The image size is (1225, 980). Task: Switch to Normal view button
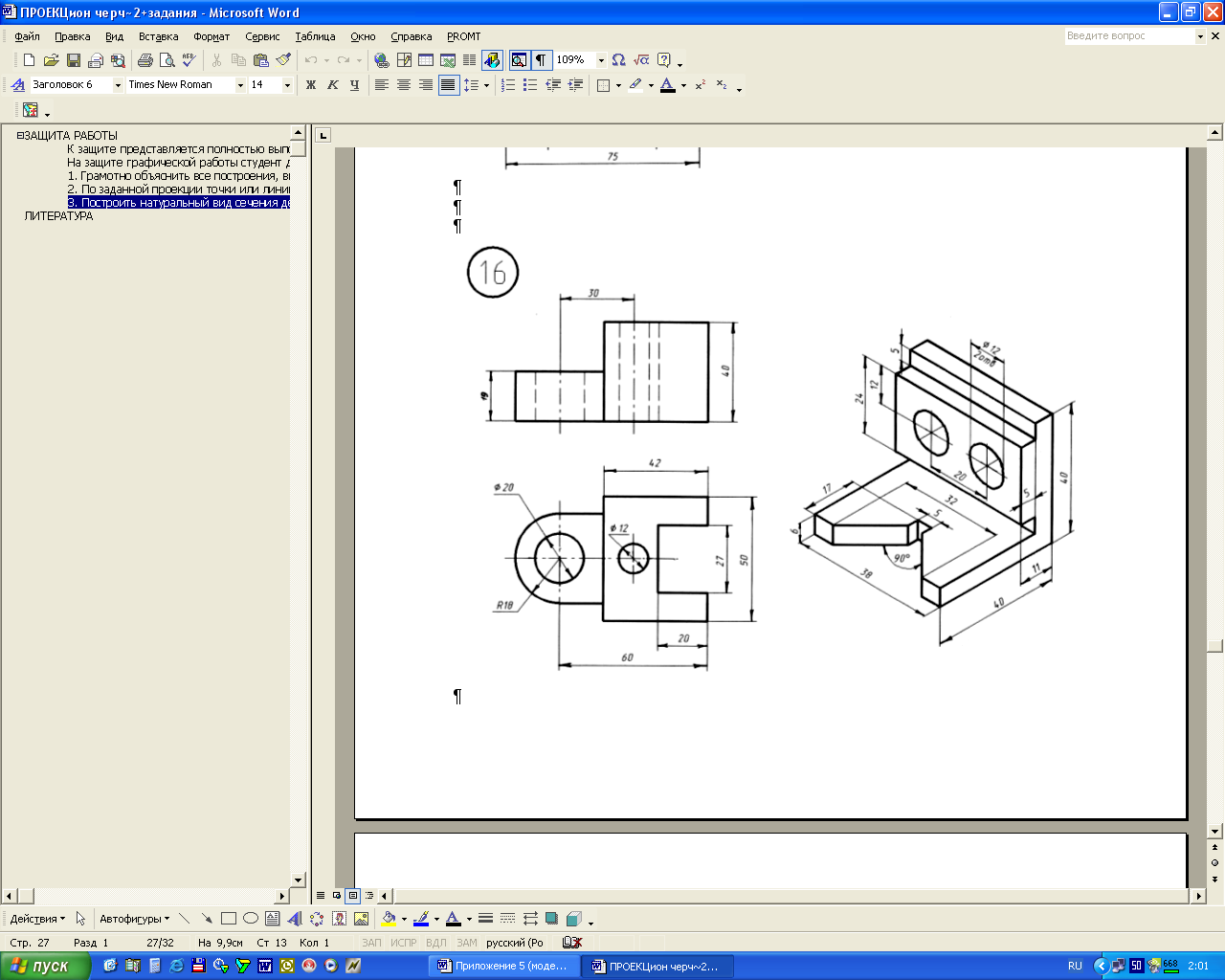pos(321,896)
